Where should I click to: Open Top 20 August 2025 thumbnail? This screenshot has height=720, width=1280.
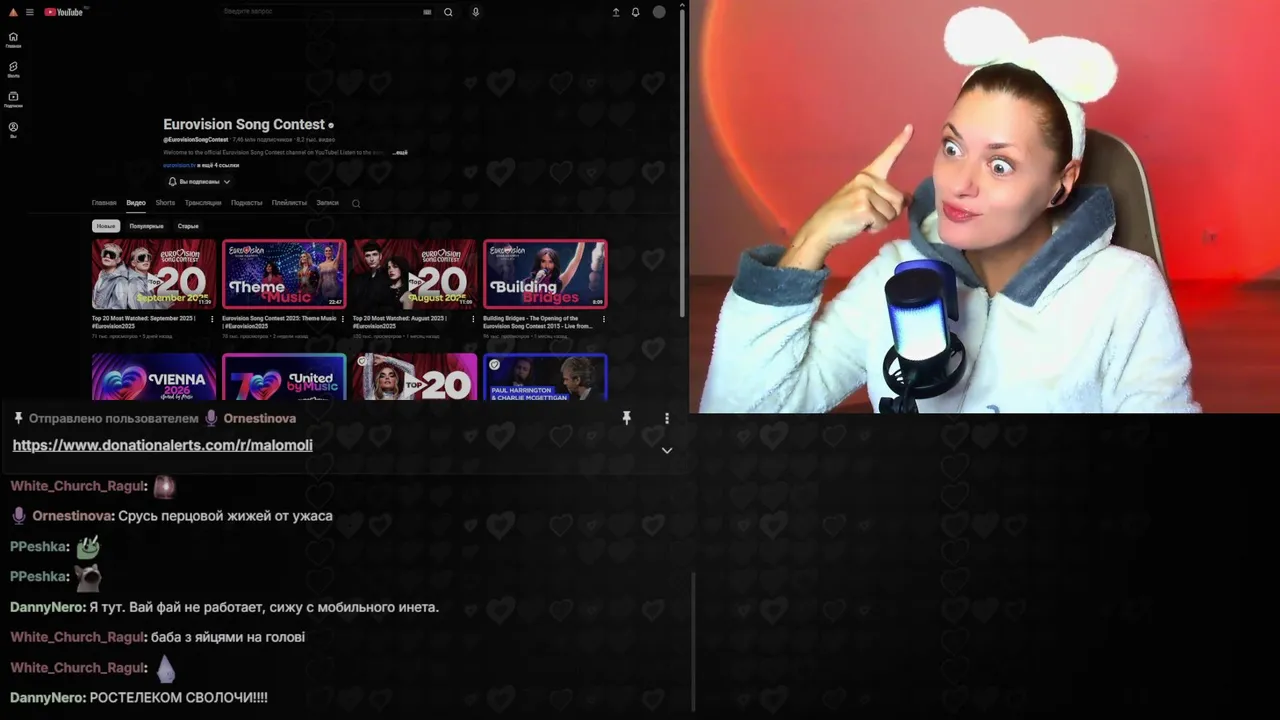click(x=415, y=274)
